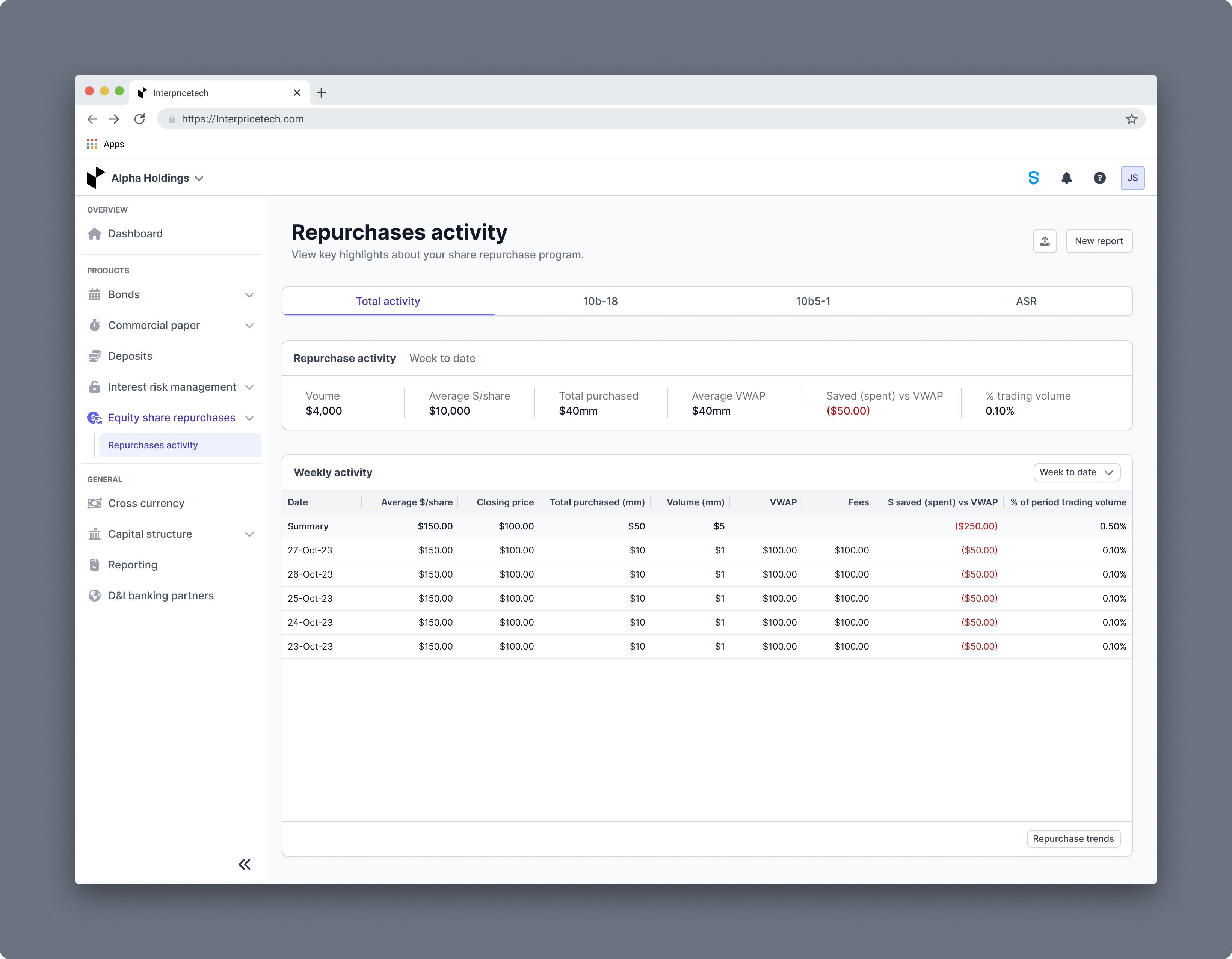Click the New report button
This screenshot has height=959, width=1232.
1098,241
